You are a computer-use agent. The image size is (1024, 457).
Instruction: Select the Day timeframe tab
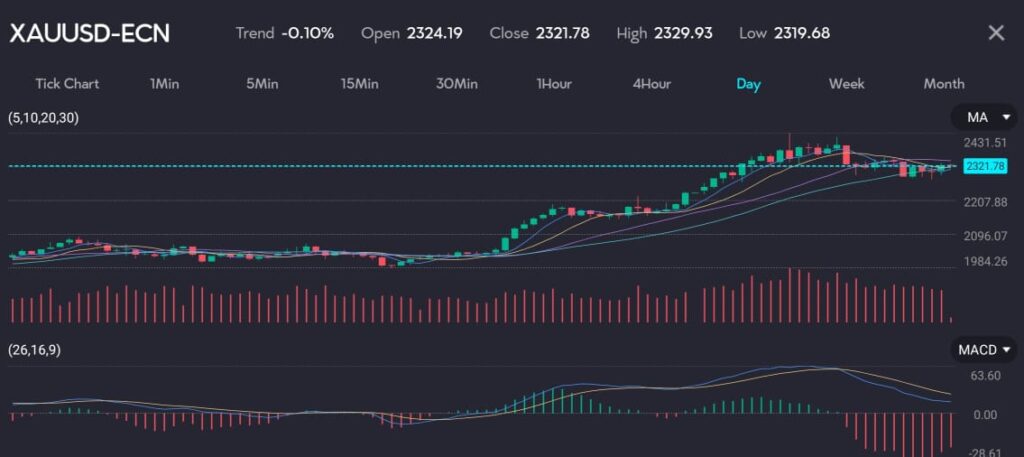748,84
